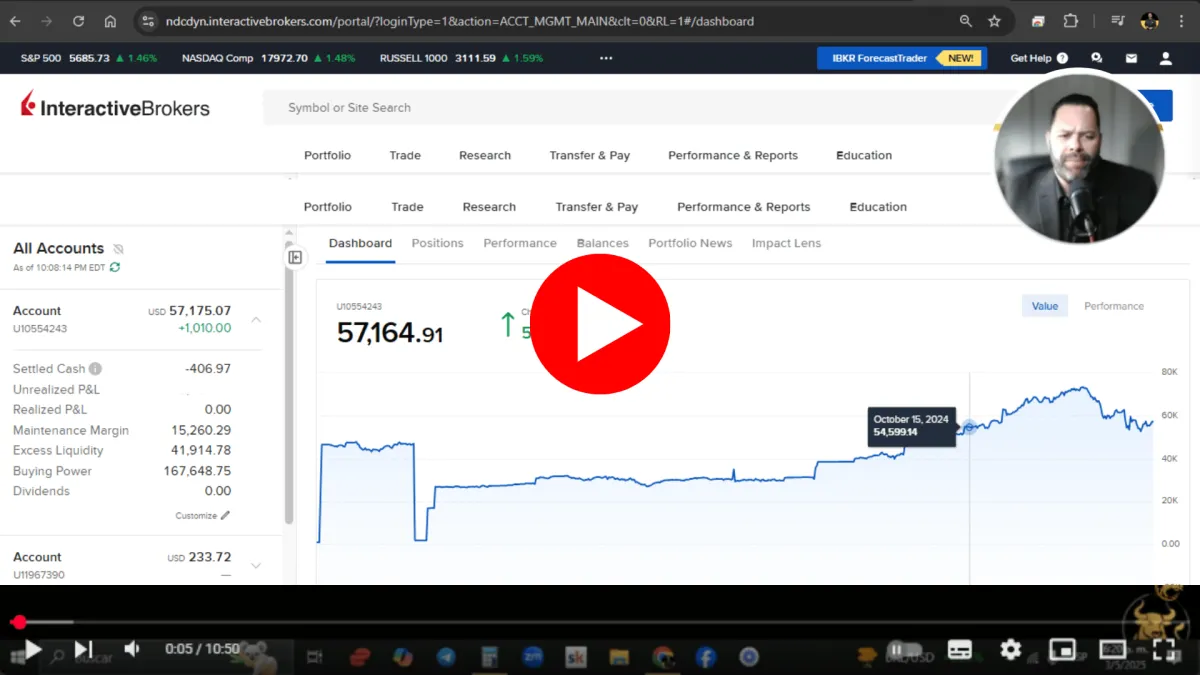This screenshot has width=1200, height=675.
Task: Skip to next video button
Action: tap(84, 650)
